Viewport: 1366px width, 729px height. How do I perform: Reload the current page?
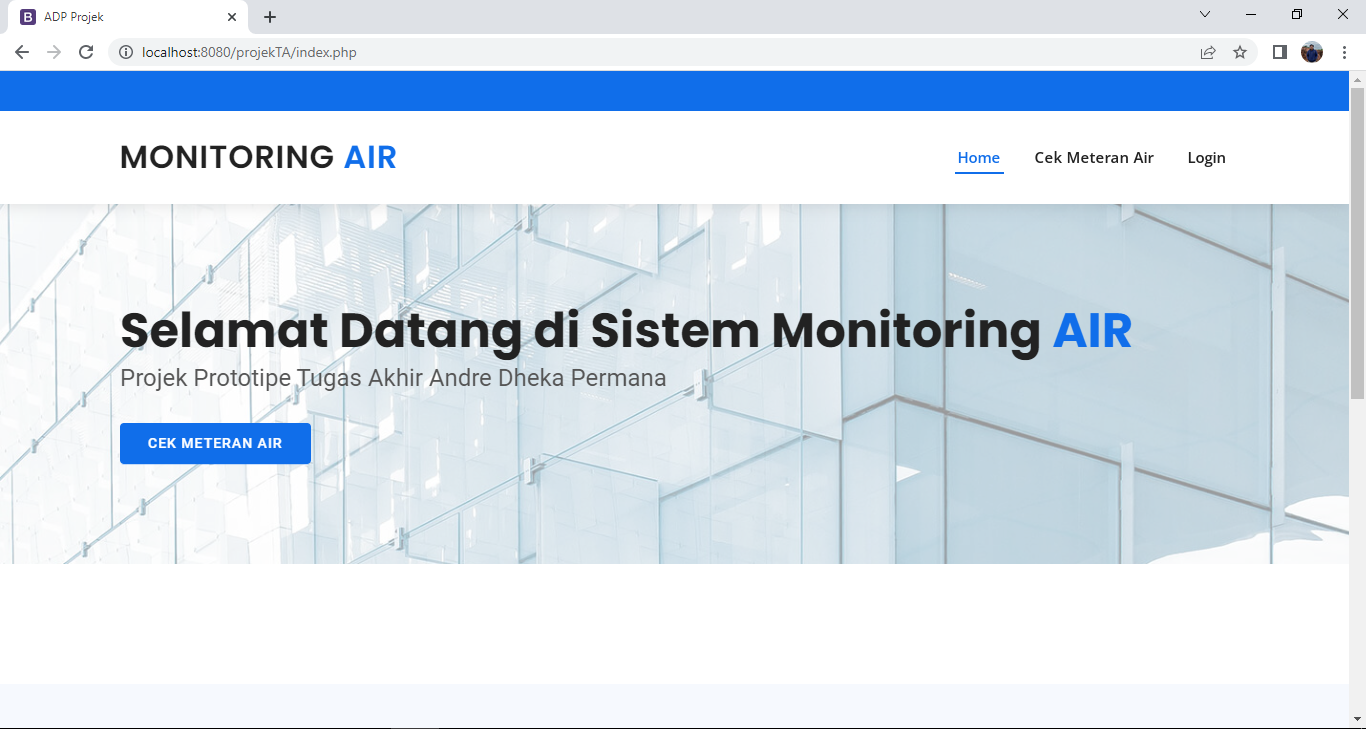(x=85, y=51)
